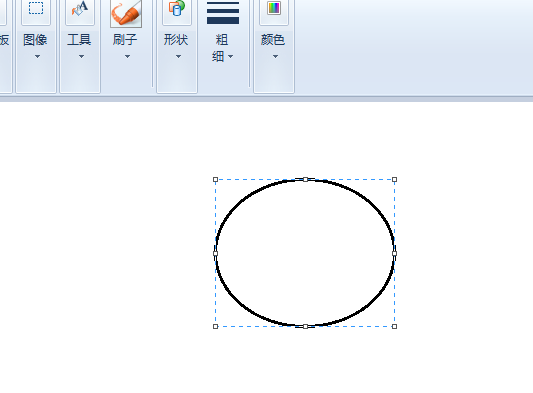533x393 pixels.
Task: Click the bottom-middle selection handle of ellipse
Action: click(305, 326)
